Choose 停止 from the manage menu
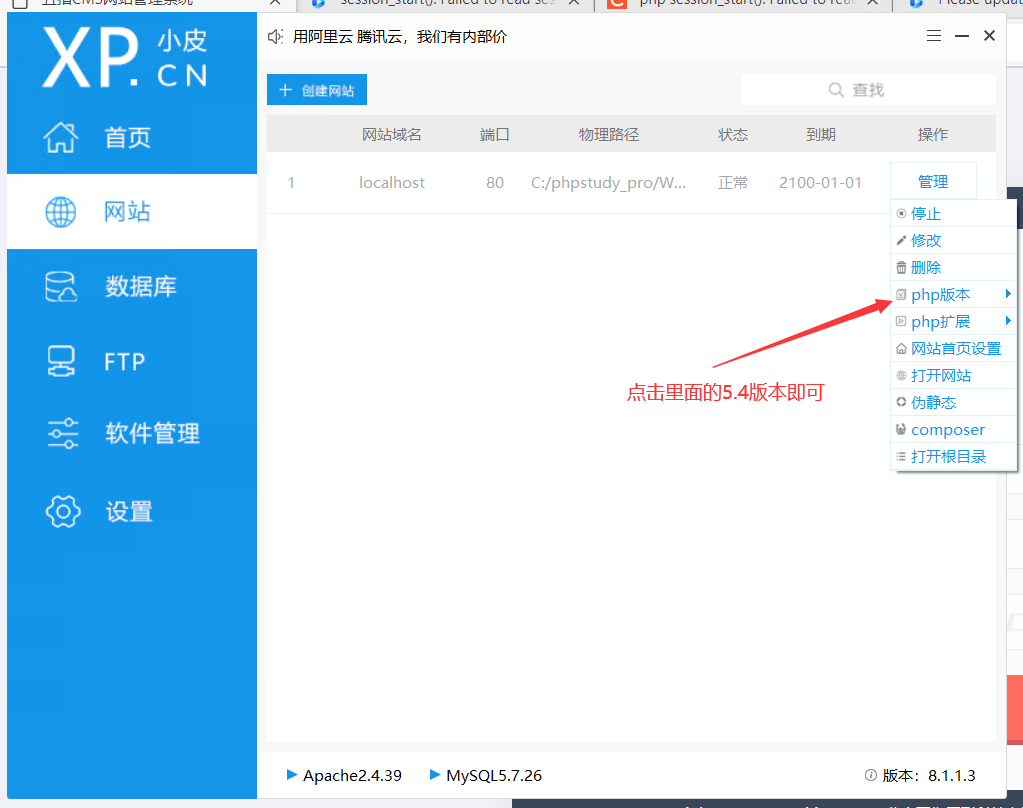This screenshot has height=808, width=1023. (x=953, y=213)
